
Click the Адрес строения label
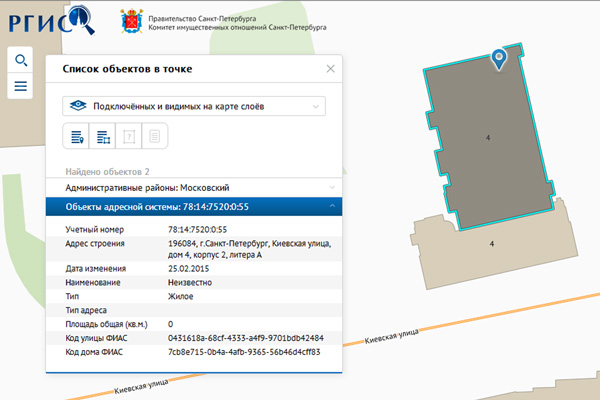[95, 244]
